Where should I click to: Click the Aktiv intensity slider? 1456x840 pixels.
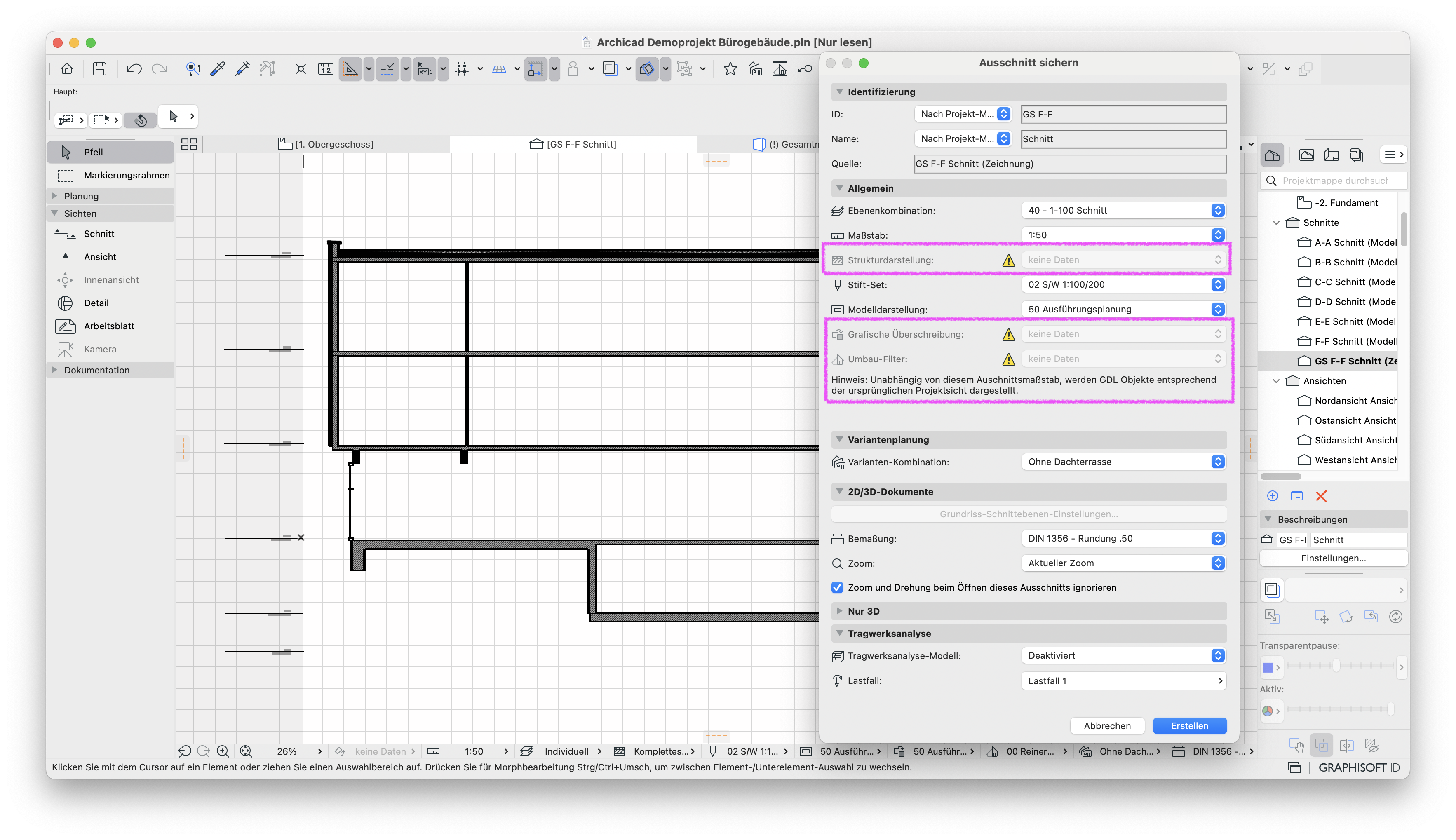pyautogui.click(x=1339, y=709)
